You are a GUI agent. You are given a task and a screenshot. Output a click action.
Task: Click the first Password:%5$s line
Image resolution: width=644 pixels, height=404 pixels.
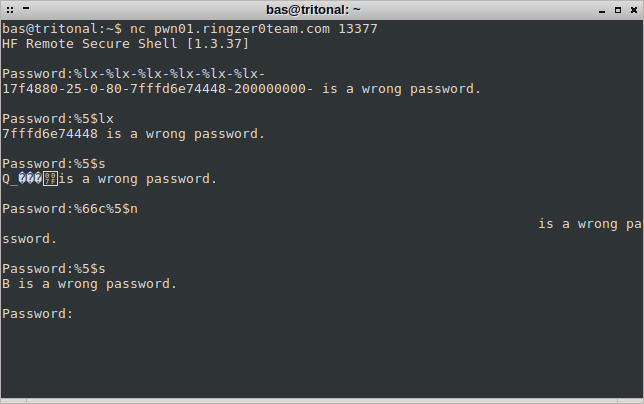54,164
